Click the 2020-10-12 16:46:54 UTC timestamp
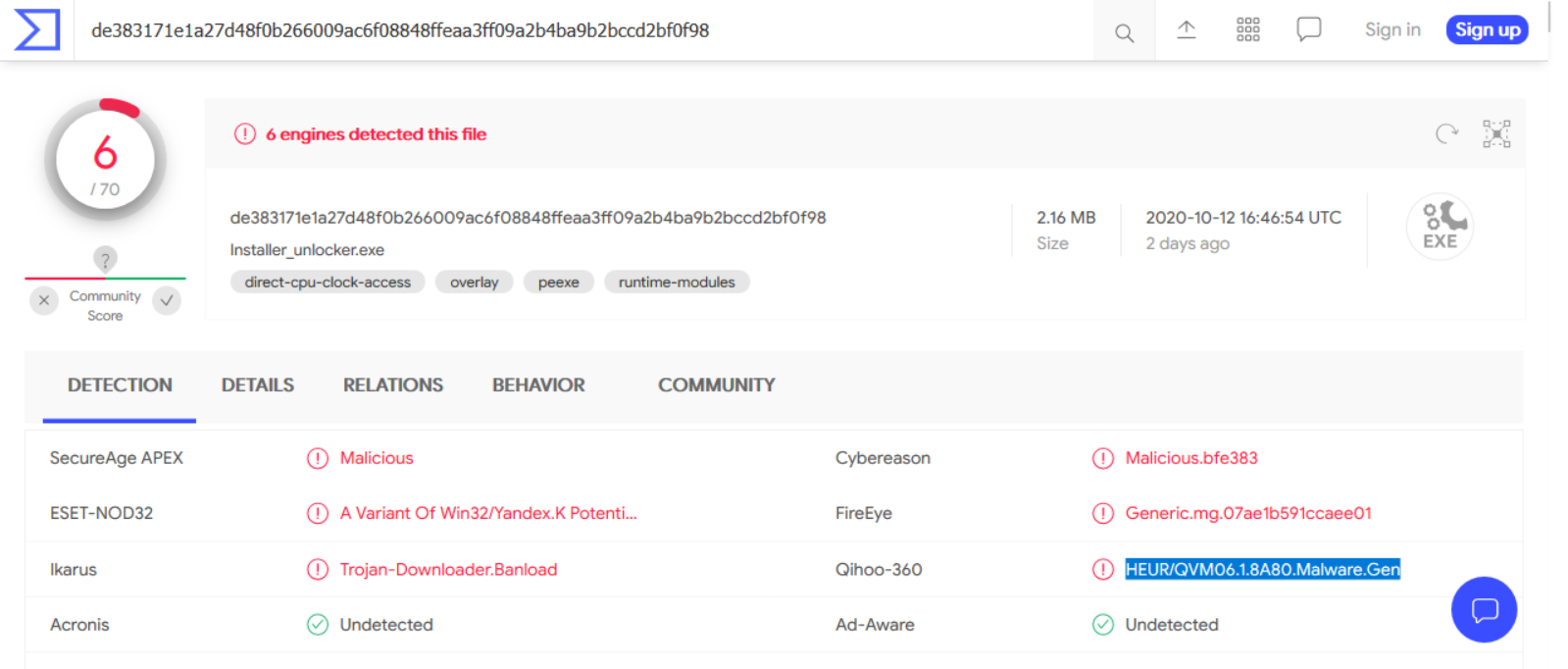1568x669 pixels. (x=1243, y=218)
